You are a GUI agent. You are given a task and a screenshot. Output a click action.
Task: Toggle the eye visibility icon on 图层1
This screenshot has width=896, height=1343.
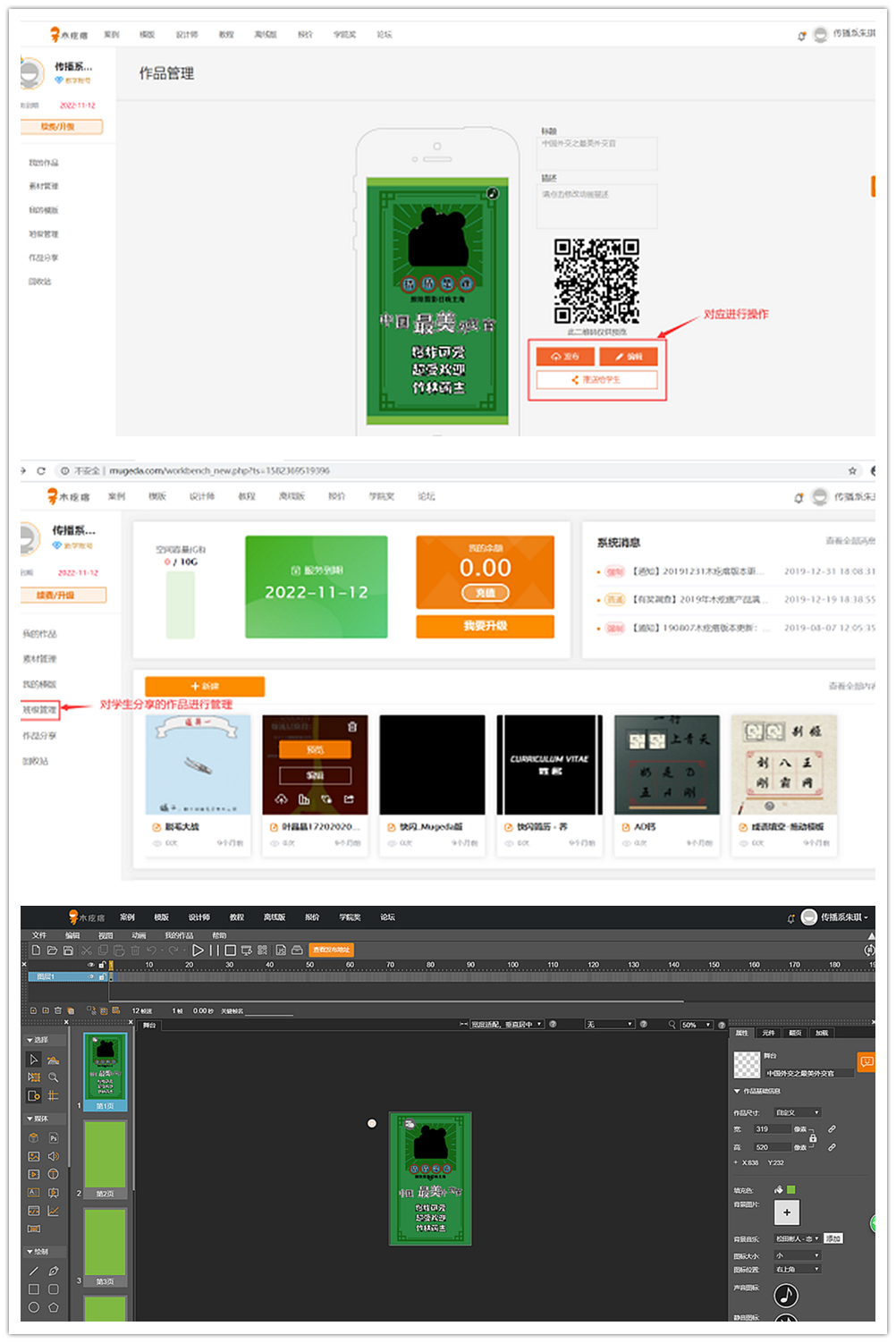pyautogui.click(x=90, y=976)
